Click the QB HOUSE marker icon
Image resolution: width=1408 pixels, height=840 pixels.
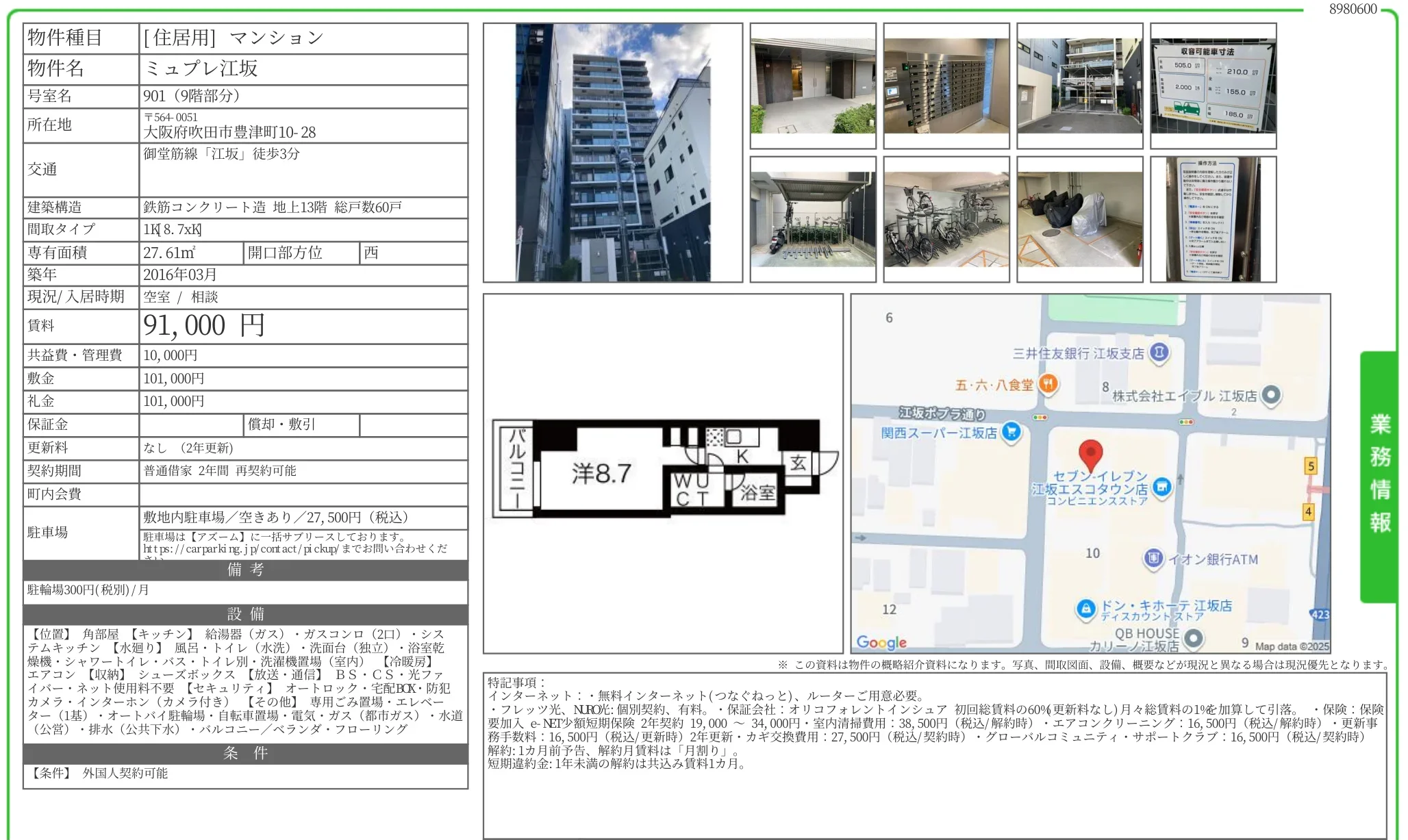tap(1194, 638)
